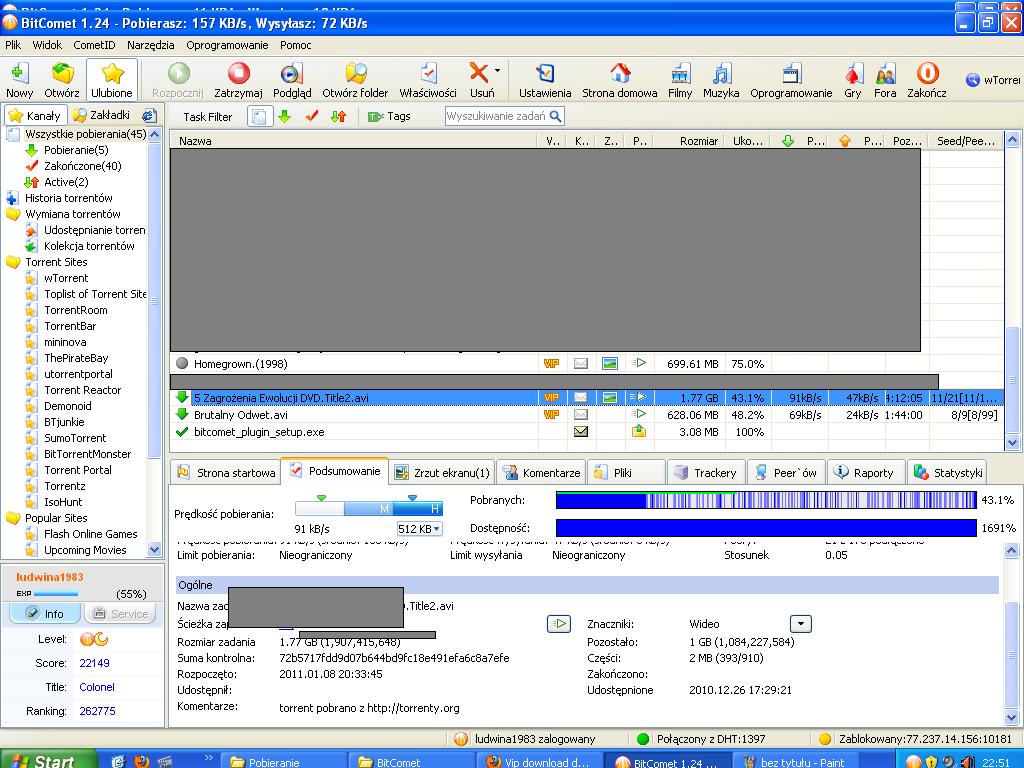Open the mininova site entry
The width and height of the screenshot is (1024, 768).
click(x=65, y=342)
